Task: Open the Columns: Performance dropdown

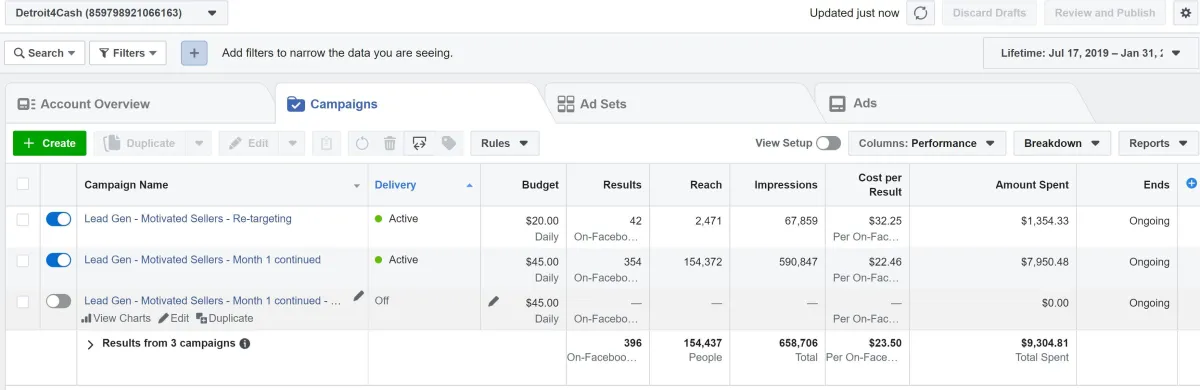Action: pos(927,143)
